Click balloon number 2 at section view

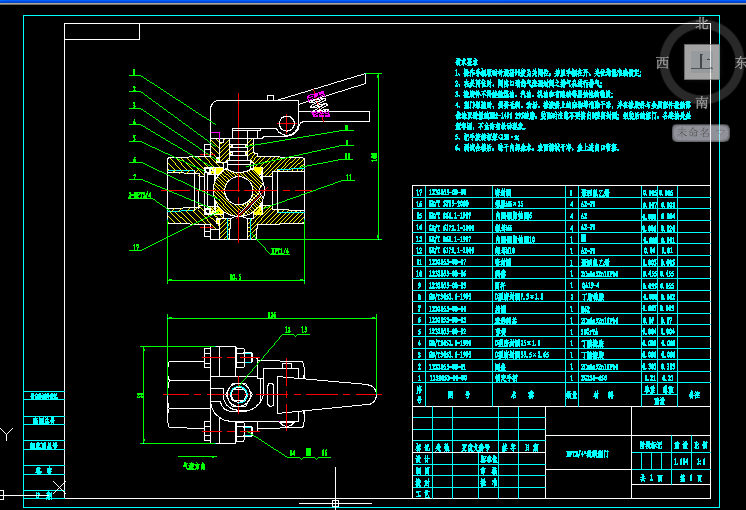pos(134,89)
